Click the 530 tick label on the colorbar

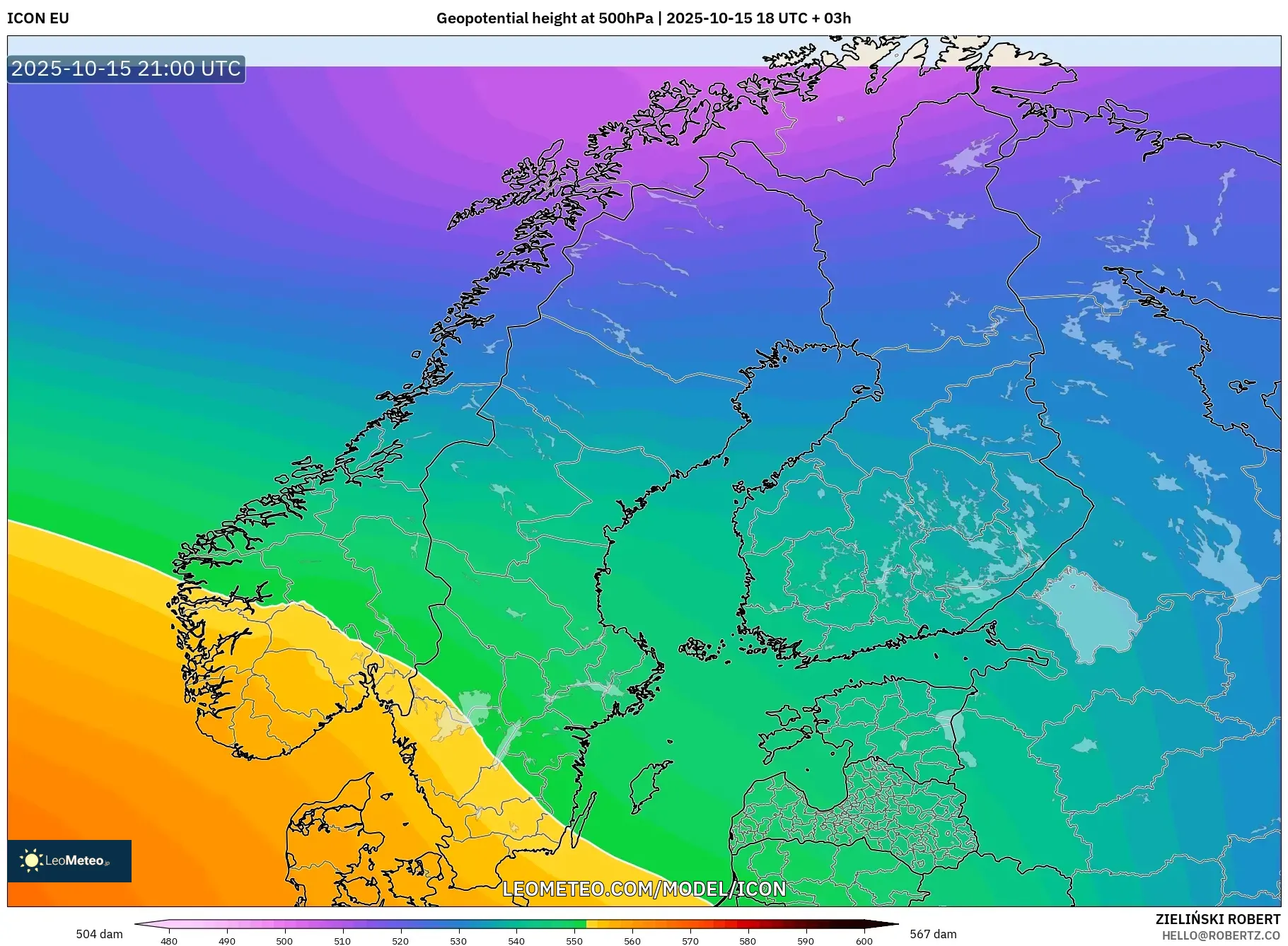point(458,940)
